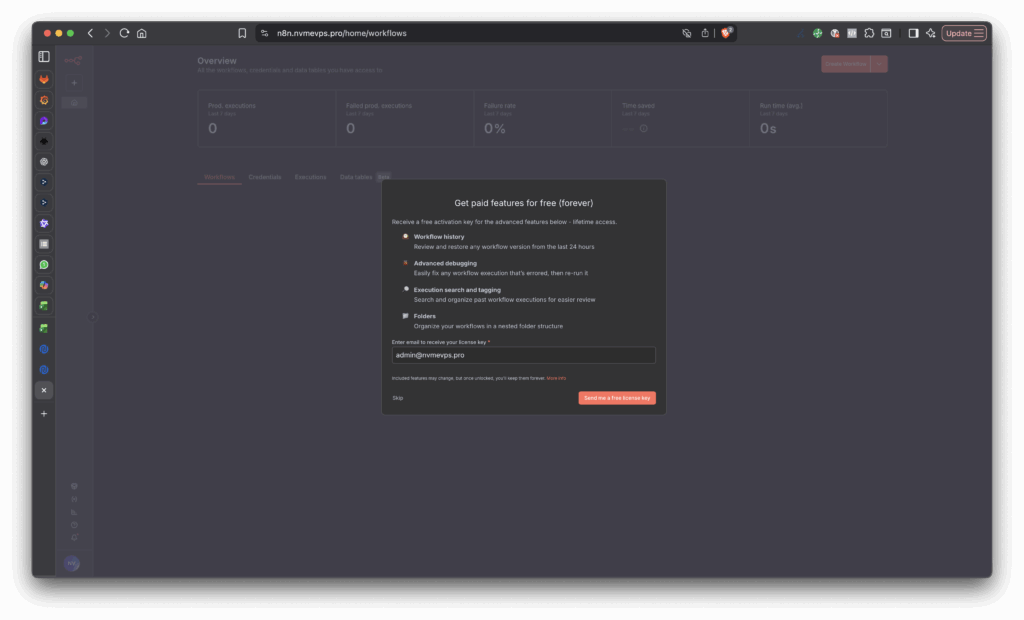Add a new tab with plus icon

44,413
